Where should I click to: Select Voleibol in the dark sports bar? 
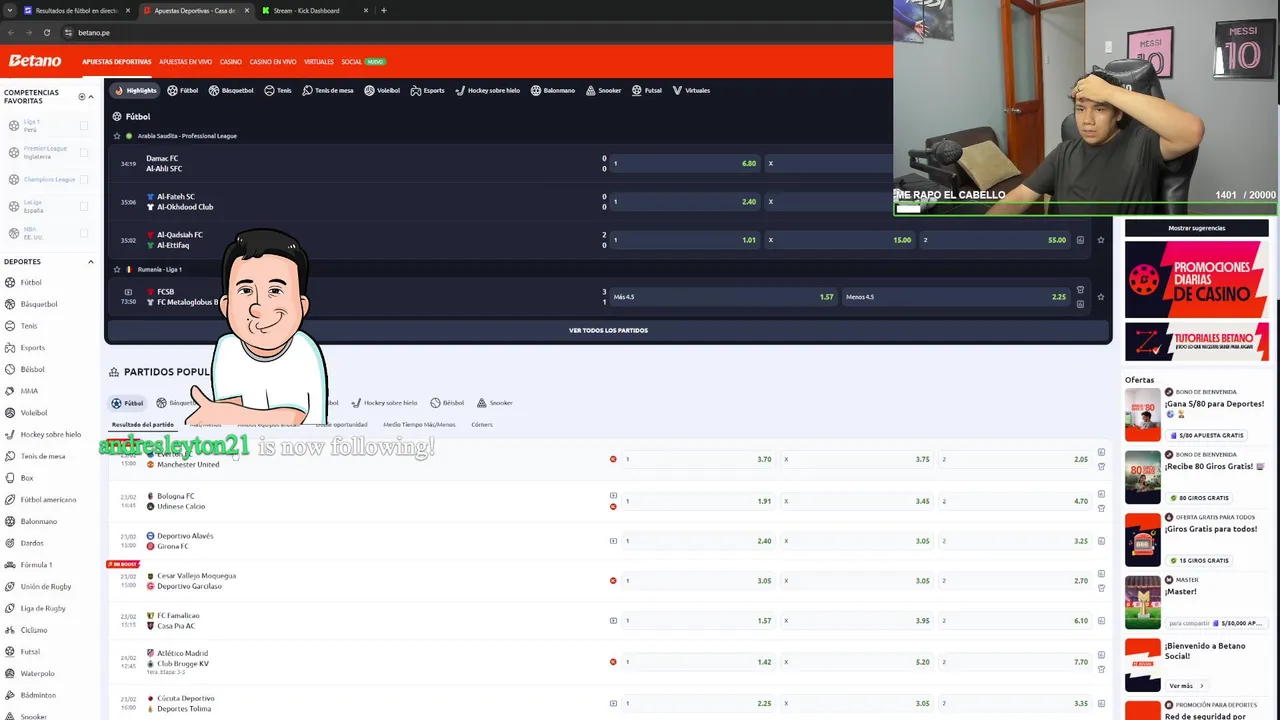point(381,90)
